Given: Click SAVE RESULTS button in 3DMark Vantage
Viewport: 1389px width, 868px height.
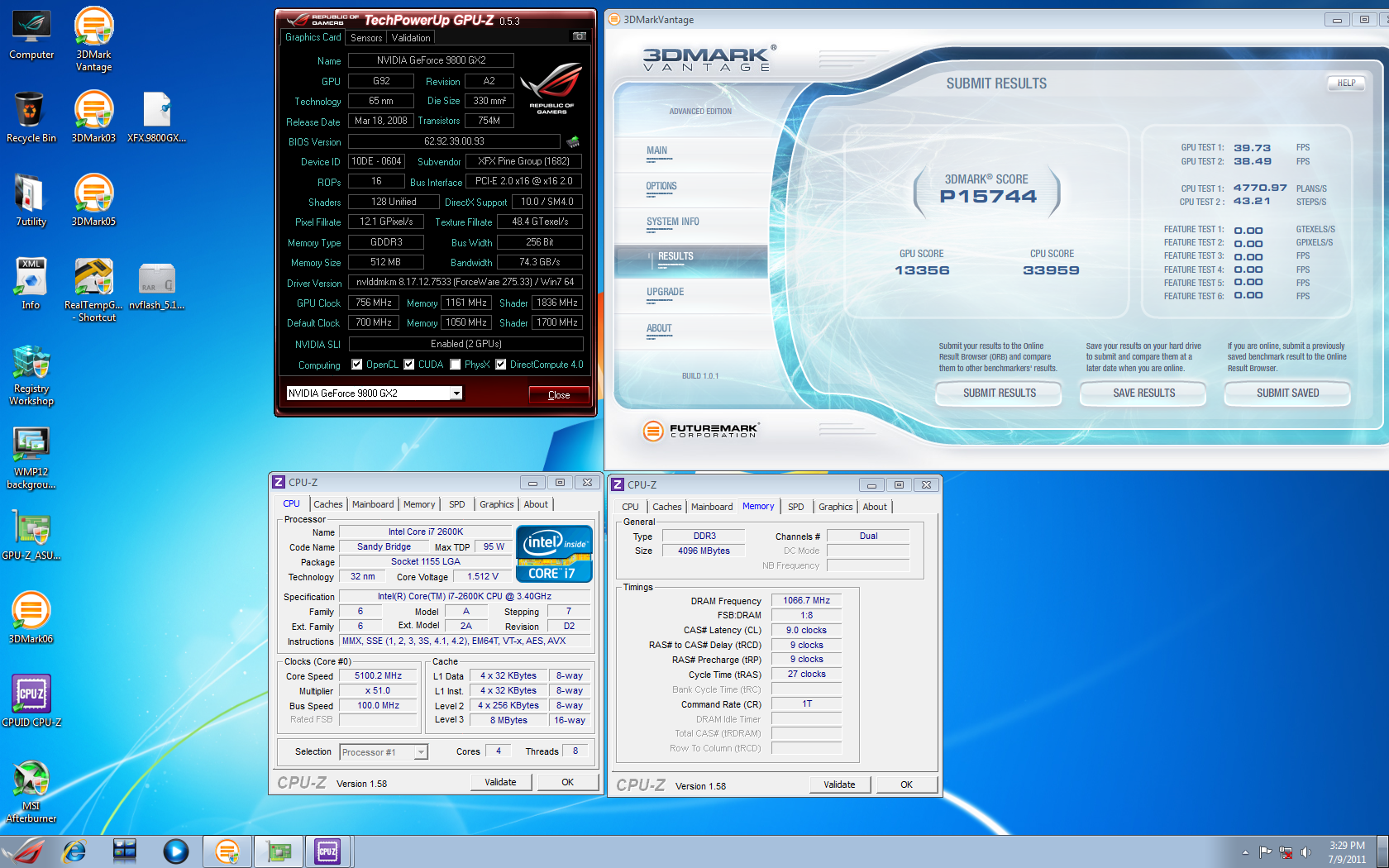Looking at the screenshot, I should 1143,393.
